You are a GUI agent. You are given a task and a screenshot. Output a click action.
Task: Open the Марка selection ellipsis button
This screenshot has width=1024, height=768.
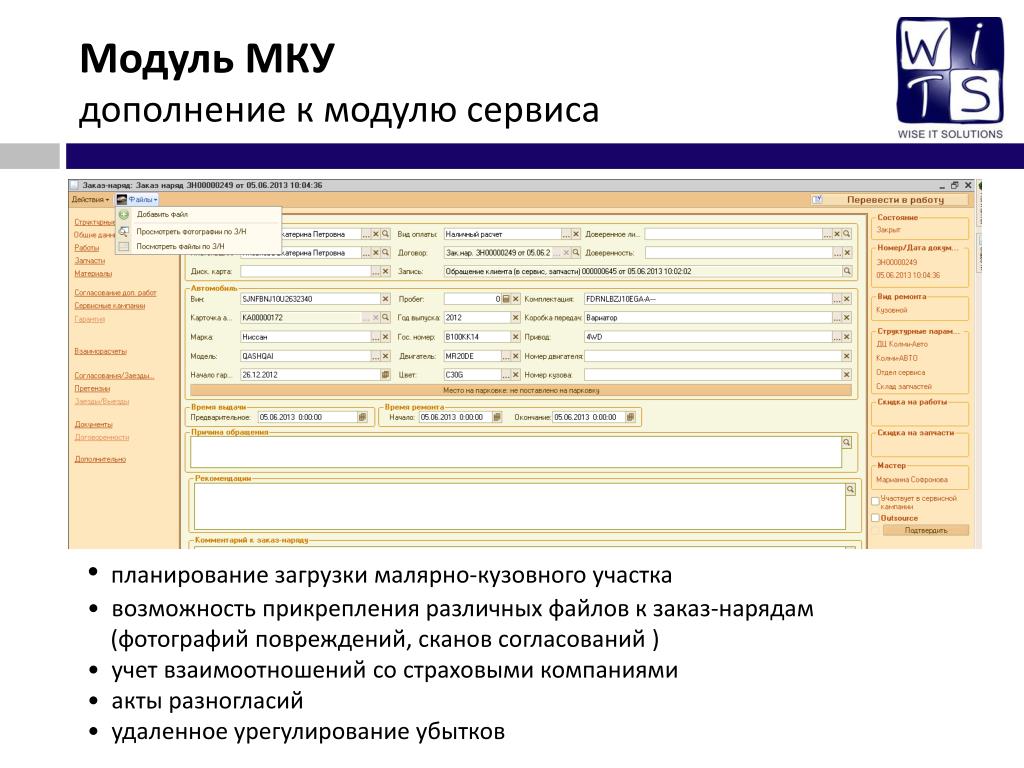(376, 337)
